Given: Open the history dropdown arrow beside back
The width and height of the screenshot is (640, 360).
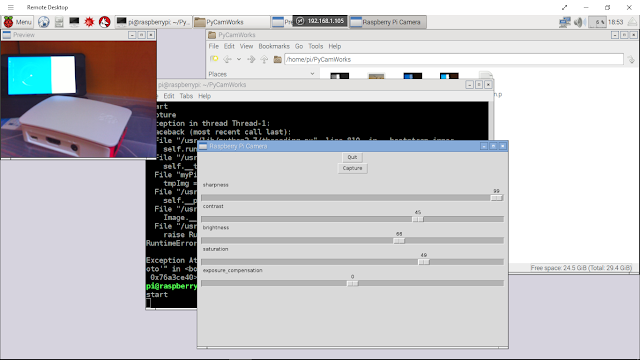Looking at the screenshot, I should click(x=239, y=60).
